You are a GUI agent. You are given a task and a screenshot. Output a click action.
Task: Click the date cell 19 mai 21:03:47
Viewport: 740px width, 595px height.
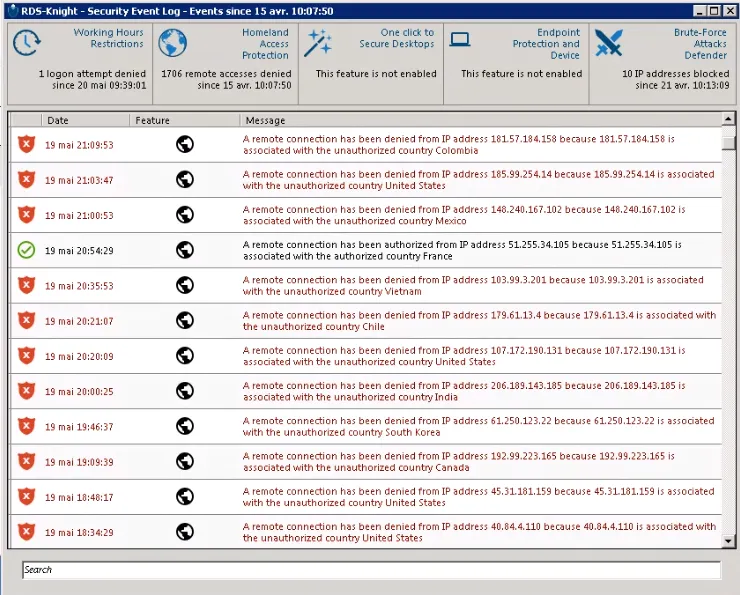tap(79, 180)
